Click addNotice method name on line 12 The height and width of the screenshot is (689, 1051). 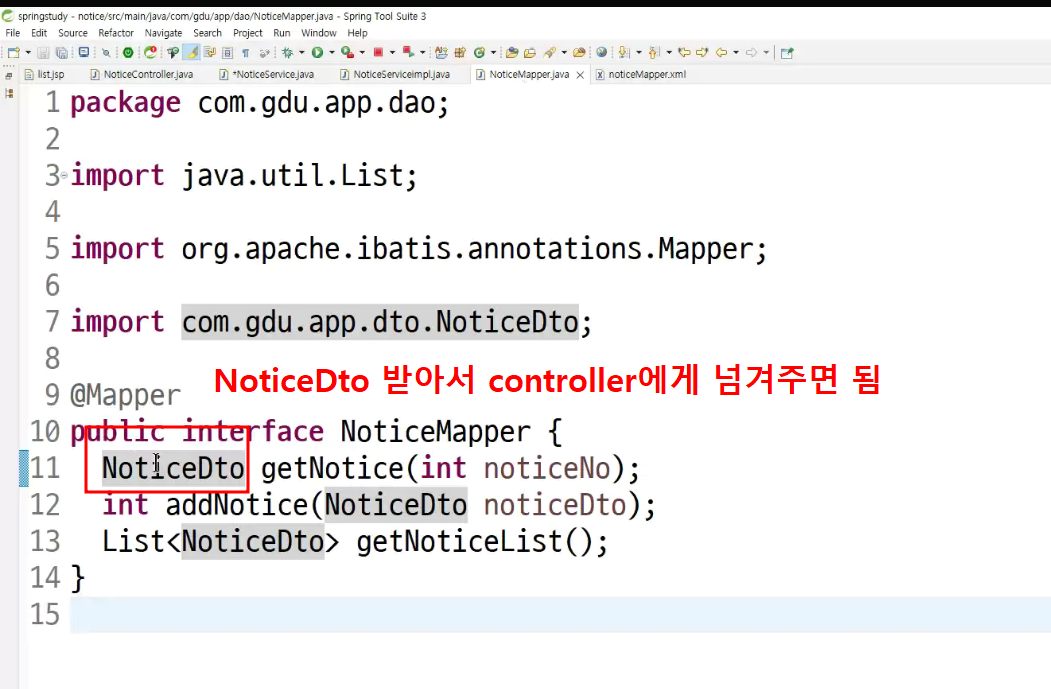pyautogui.click(x=237, y=505)
